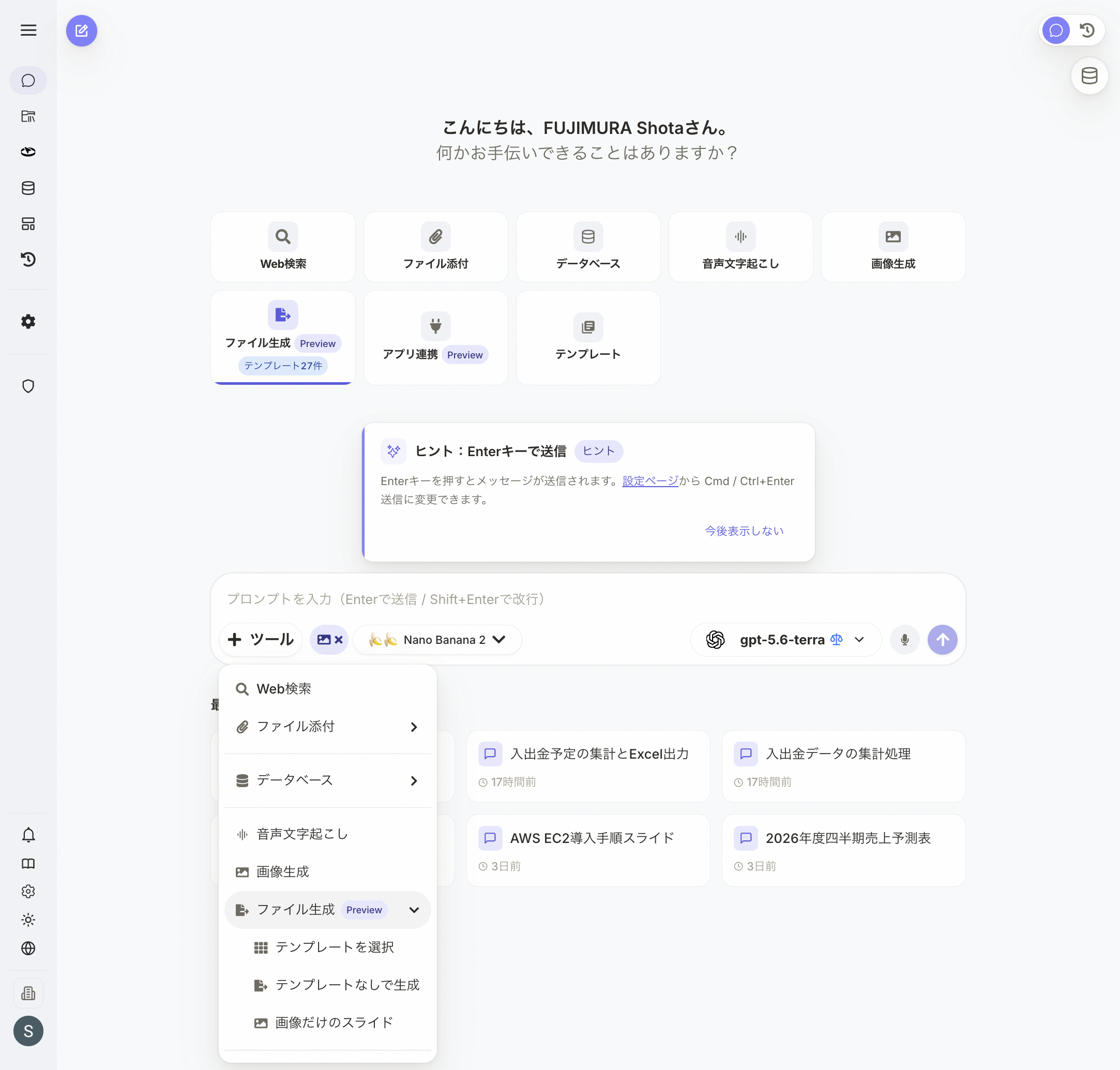This screenshot has width=1120, height=1070.
Task: Switch to chat view top right
Action: 1055,30
